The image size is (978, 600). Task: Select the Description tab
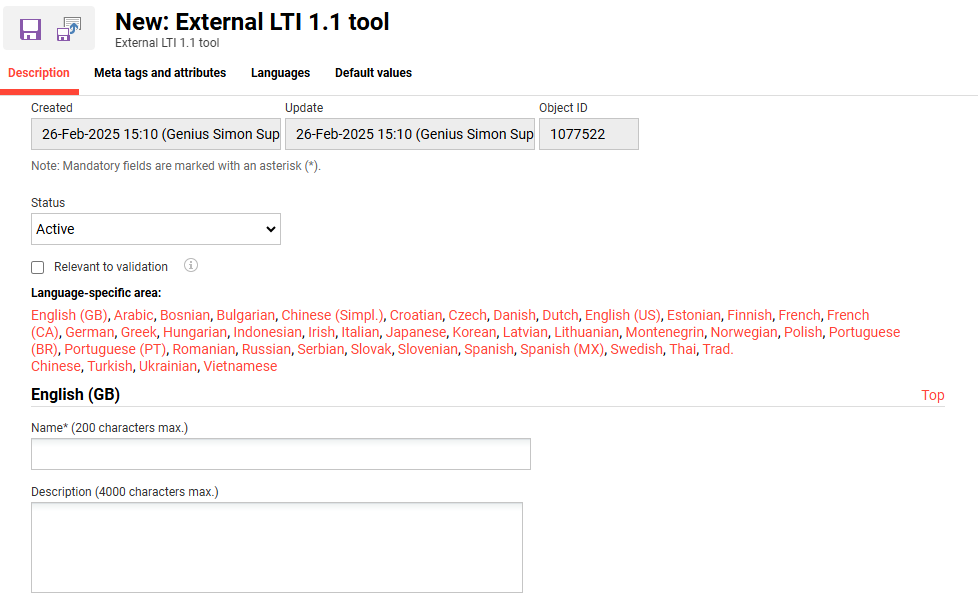click(x=39, y=73)
